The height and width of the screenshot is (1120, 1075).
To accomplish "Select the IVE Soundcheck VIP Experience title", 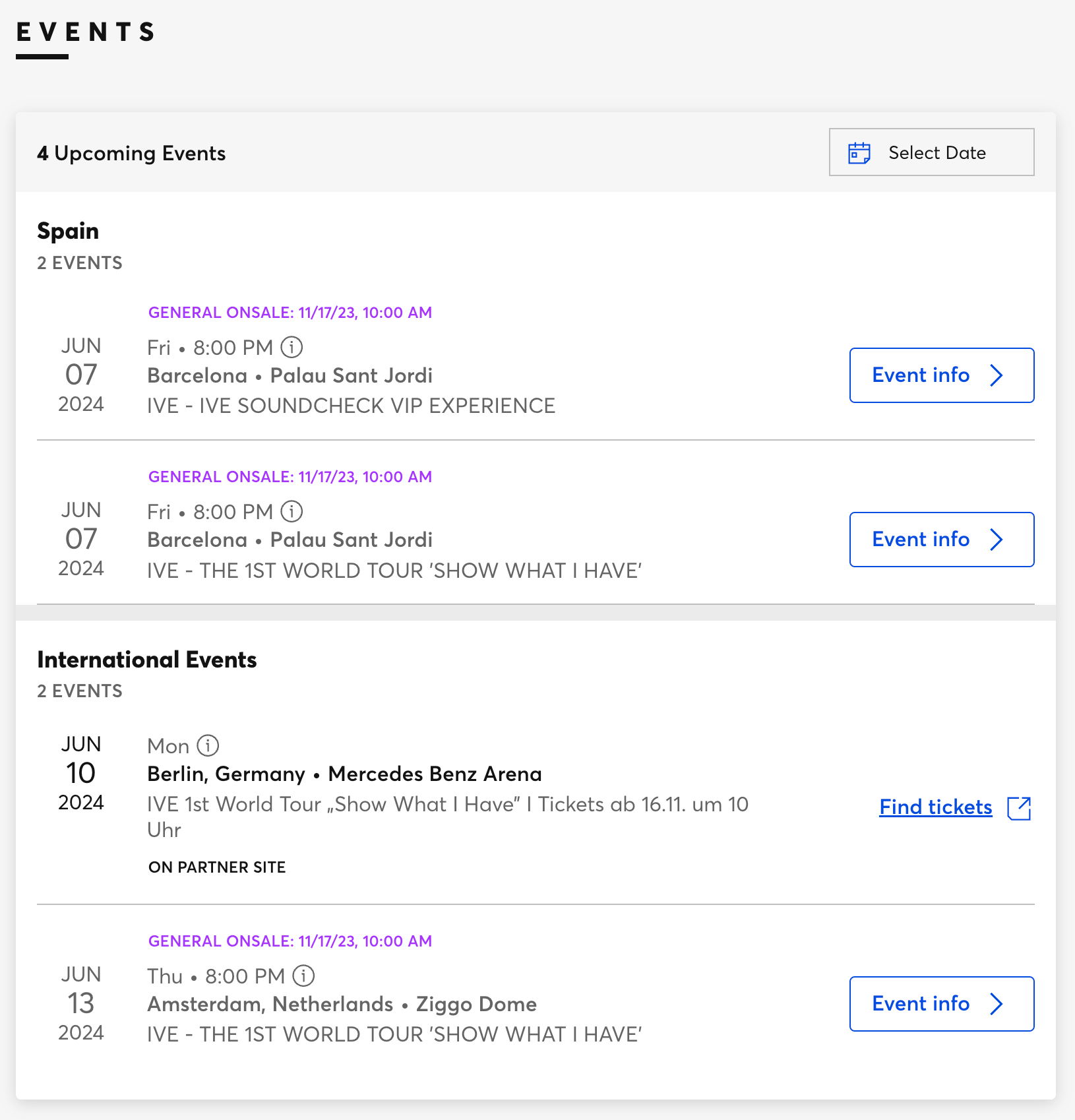I will [351, 406].
